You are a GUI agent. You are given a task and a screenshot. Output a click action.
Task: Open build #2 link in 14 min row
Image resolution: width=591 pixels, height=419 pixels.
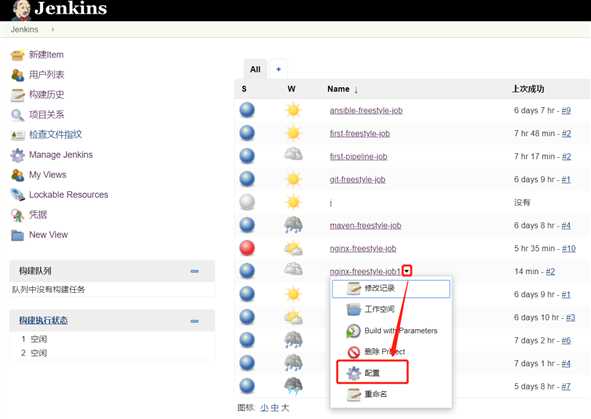coord(550,271)
